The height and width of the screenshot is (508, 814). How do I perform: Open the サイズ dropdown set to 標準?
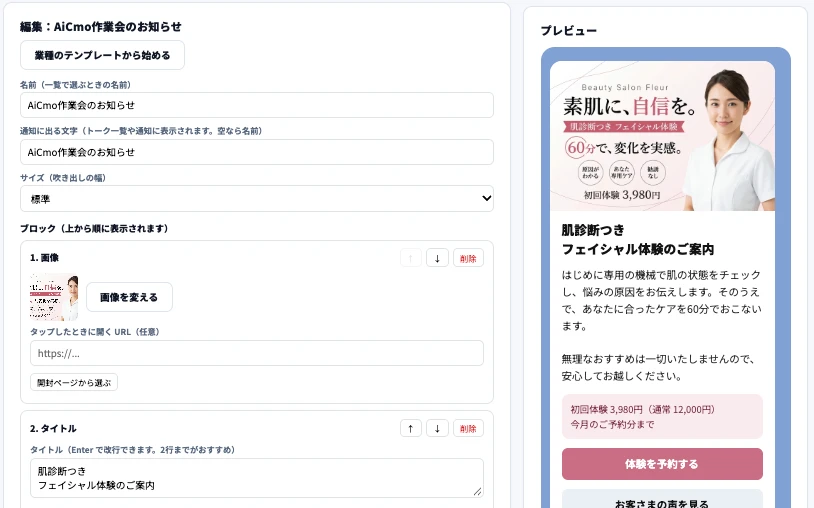point(256,199)
